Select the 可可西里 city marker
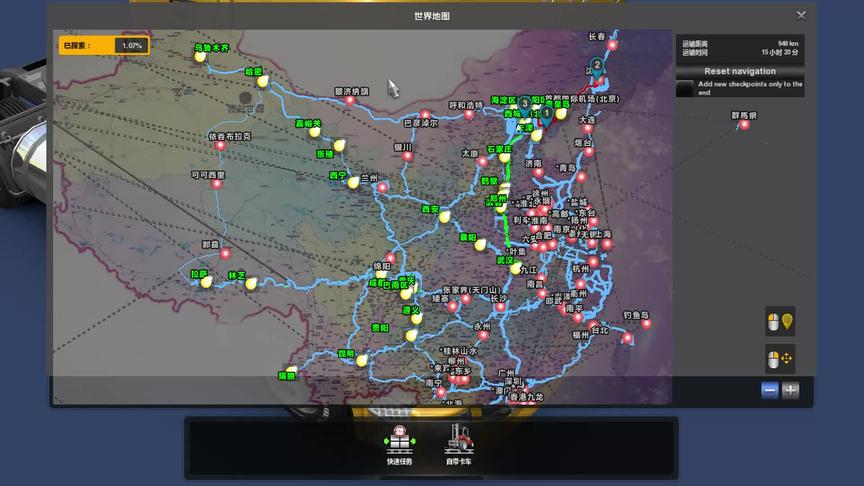Image resolution: width=864 pixels, height=486 pixels. (x=217, y=184)
